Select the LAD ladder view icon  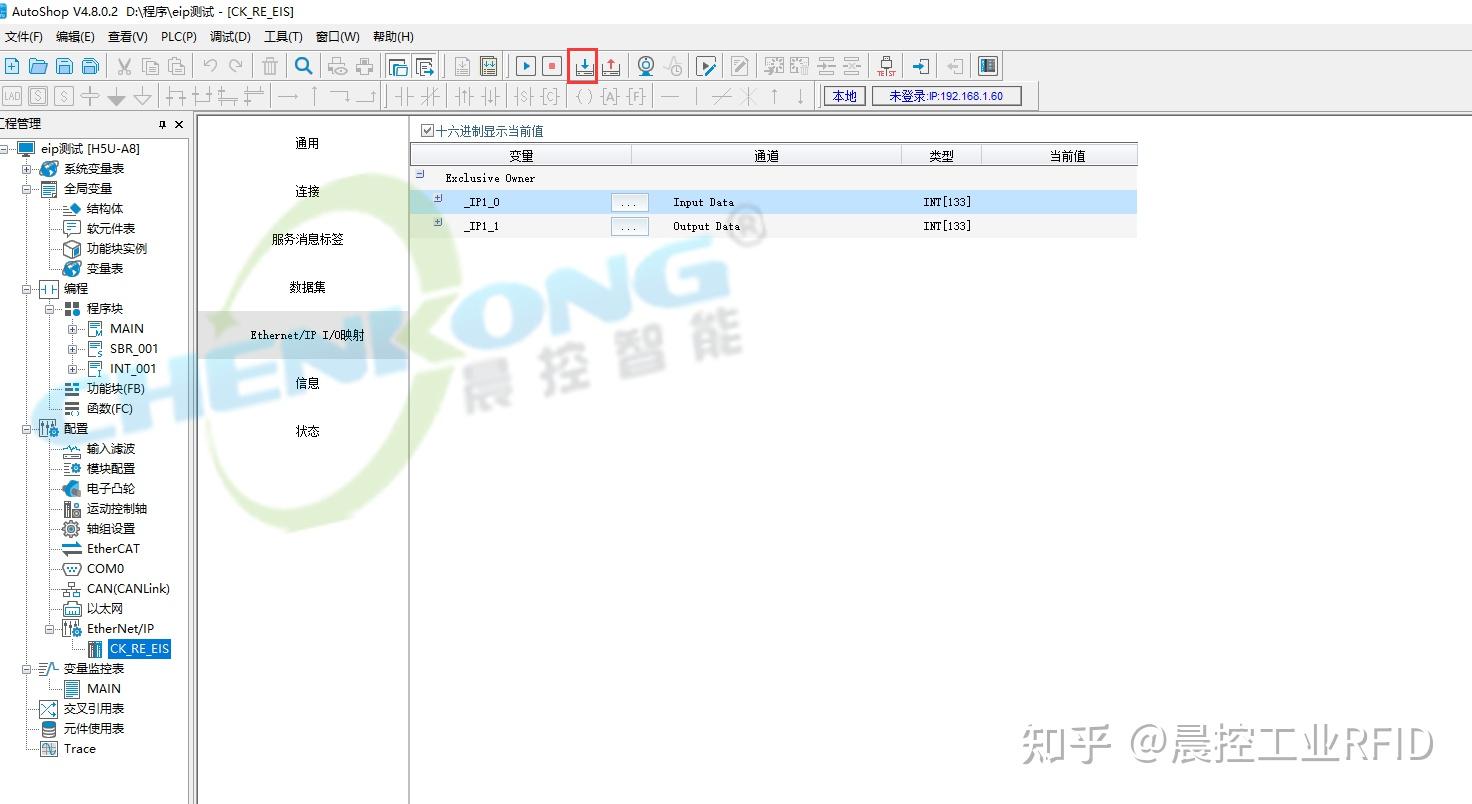click(12, 96)
